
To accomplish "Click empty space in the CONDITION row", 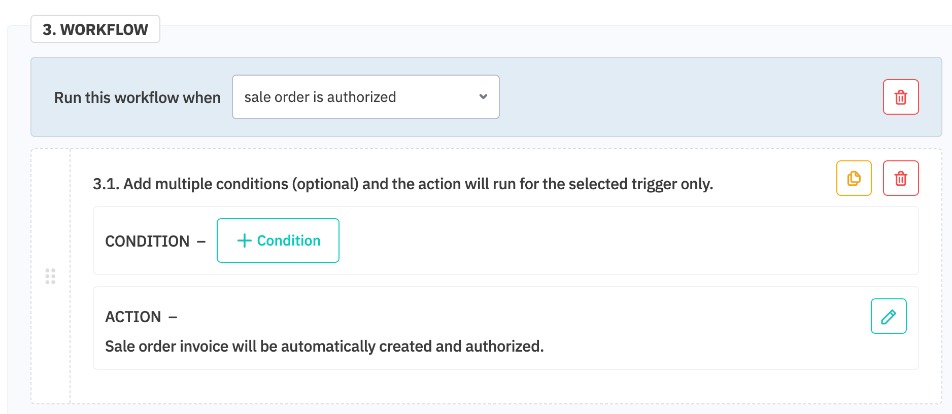I will click(x=620, y=241).
